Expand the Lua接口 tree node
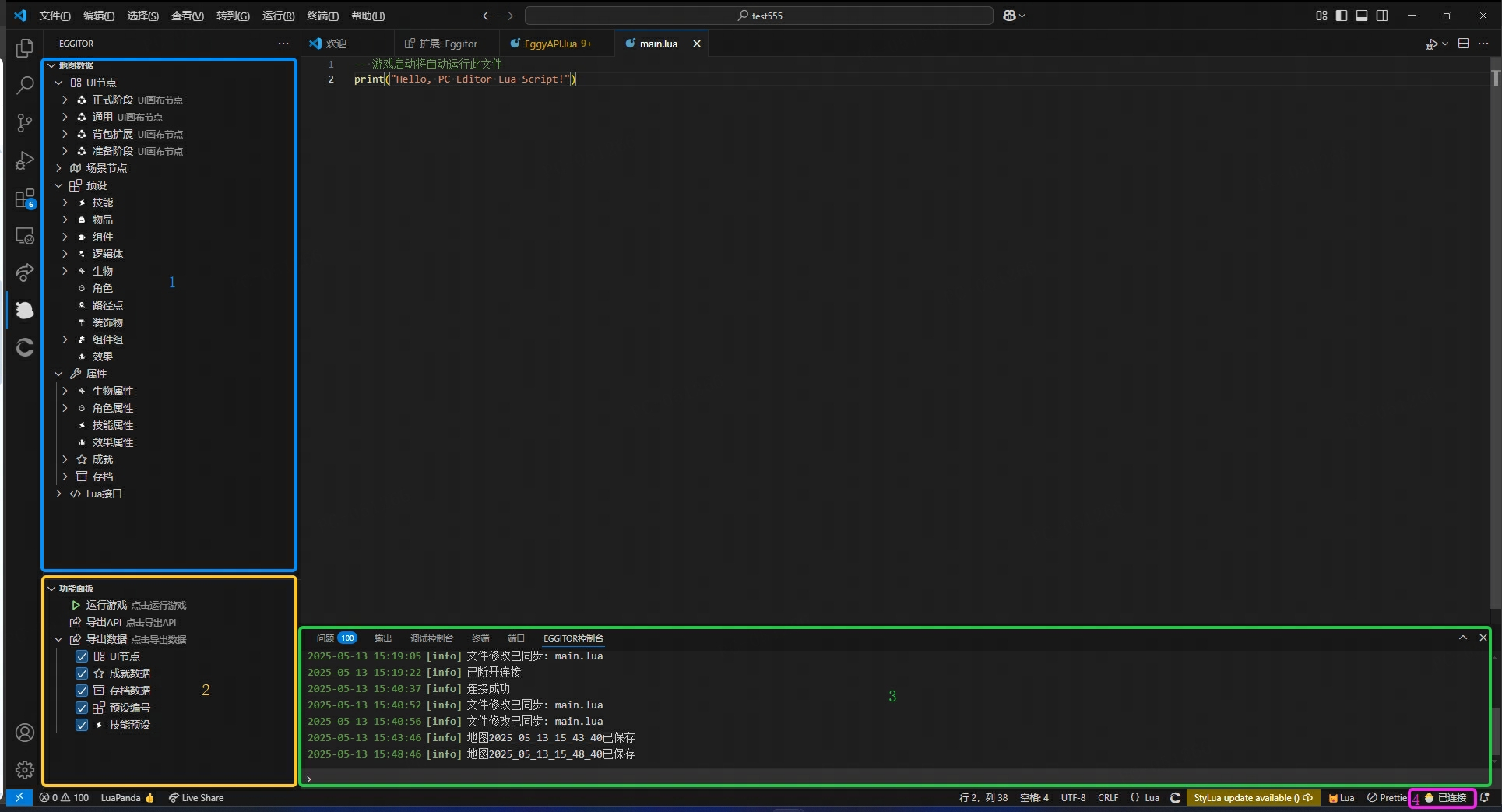This screenshot has width=1502, height=812. 58,494
